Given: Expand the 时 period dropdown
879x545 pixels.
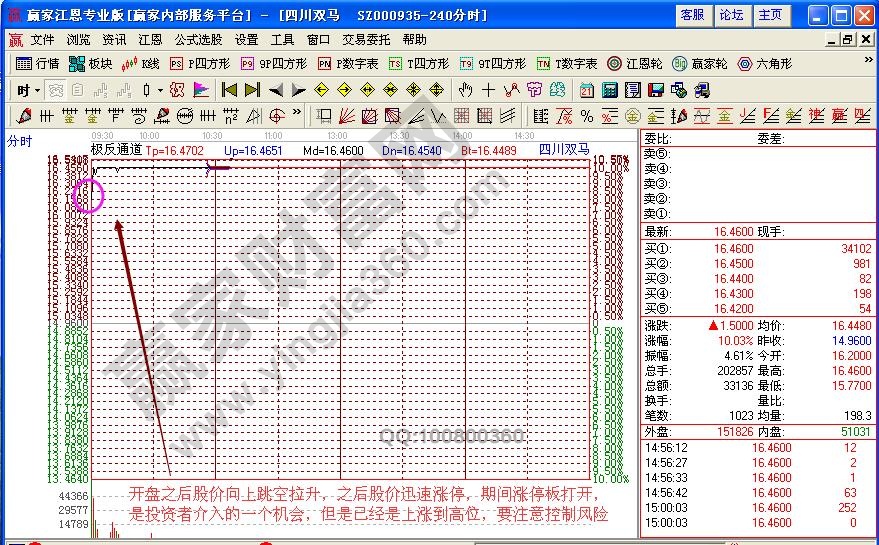Looking at the screenshot, I should 28,90.
